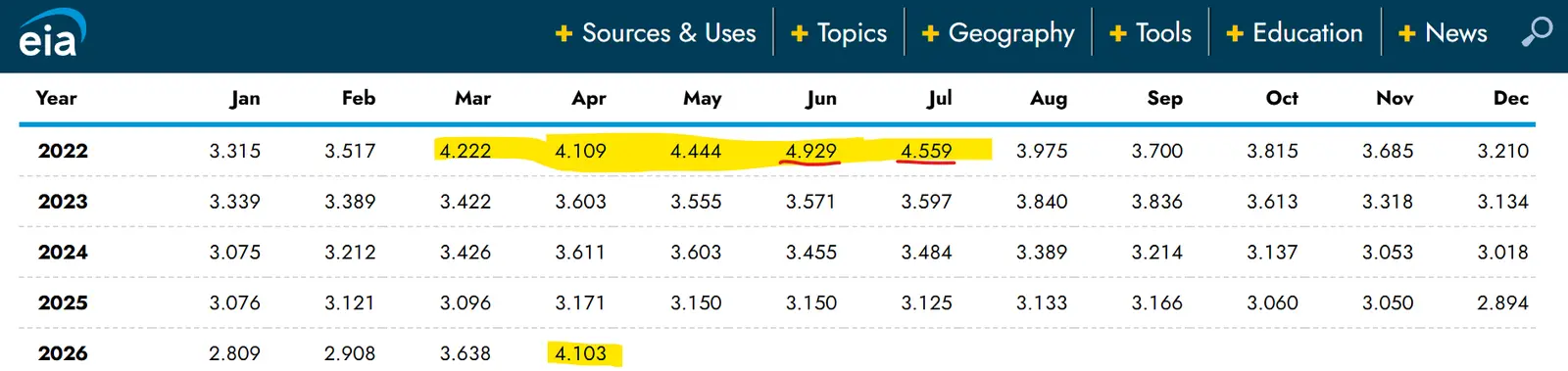The width and height of the screenshot is (1568, 371).
Task: Click the 3.700 value for September 2022
Action: [1157, 151]
